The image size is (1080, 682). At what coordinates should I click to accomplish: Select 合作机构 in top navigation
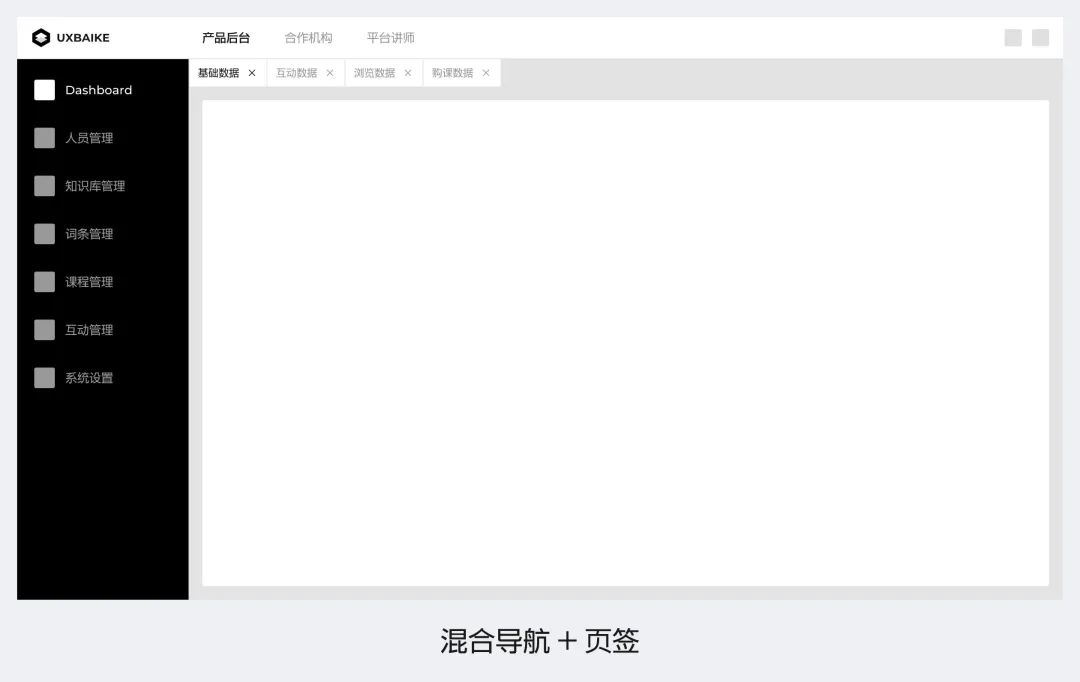(308, 37)
